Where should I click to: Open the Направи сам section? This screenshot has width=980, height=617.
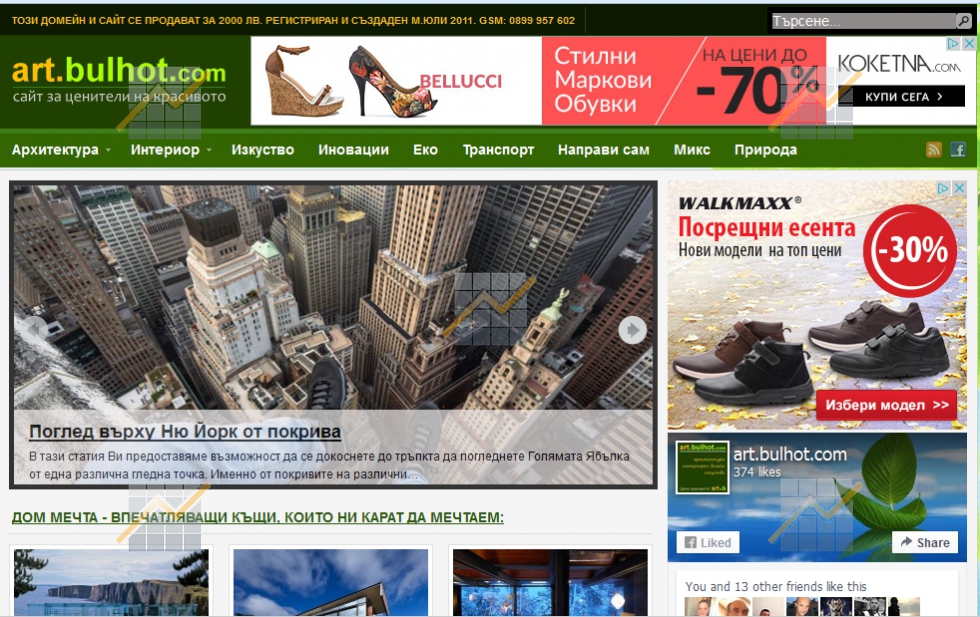(x=603, y=149)
